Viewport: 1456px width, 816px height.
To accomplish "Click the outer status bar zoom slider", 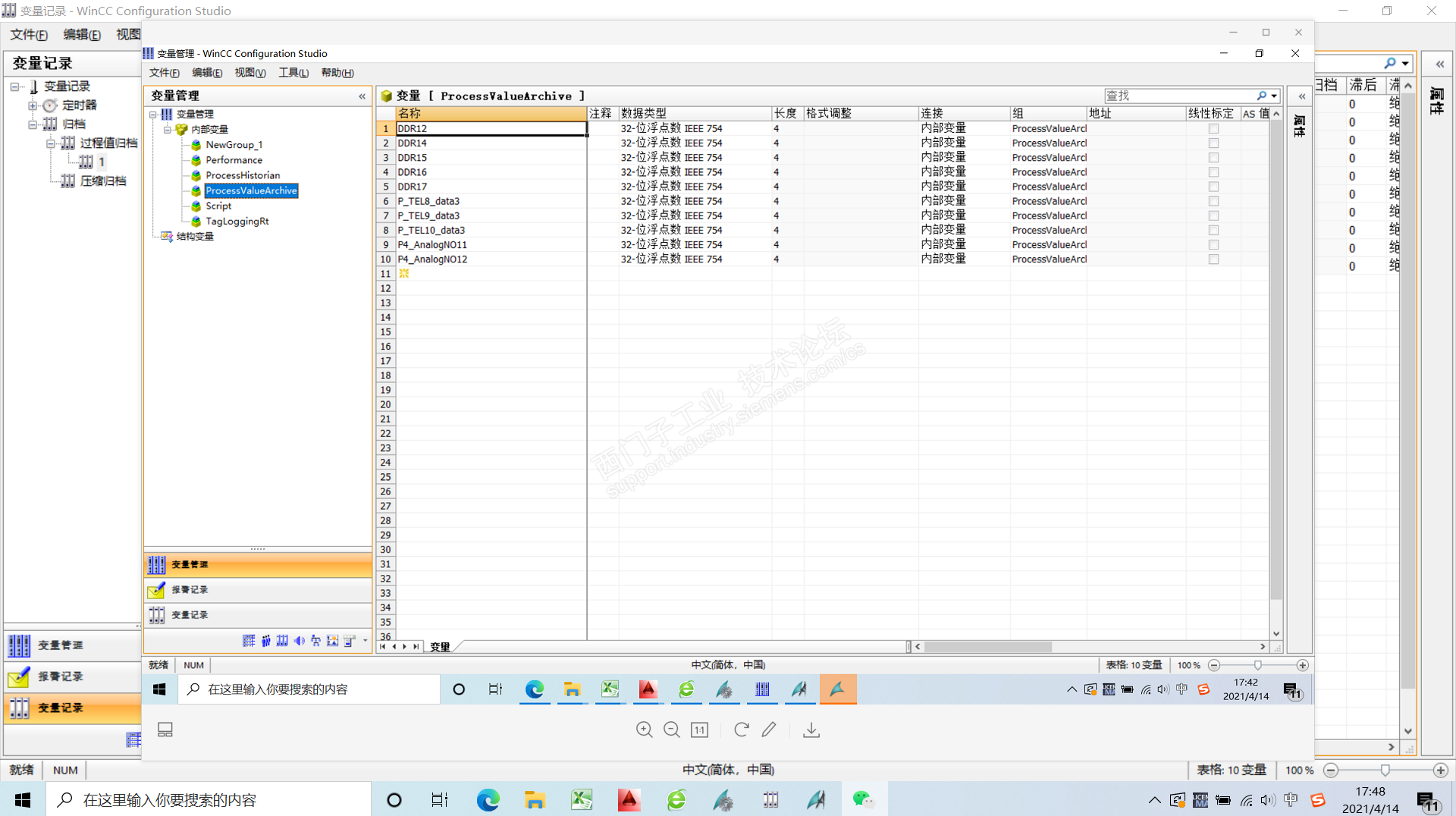I will point(1385,770).
